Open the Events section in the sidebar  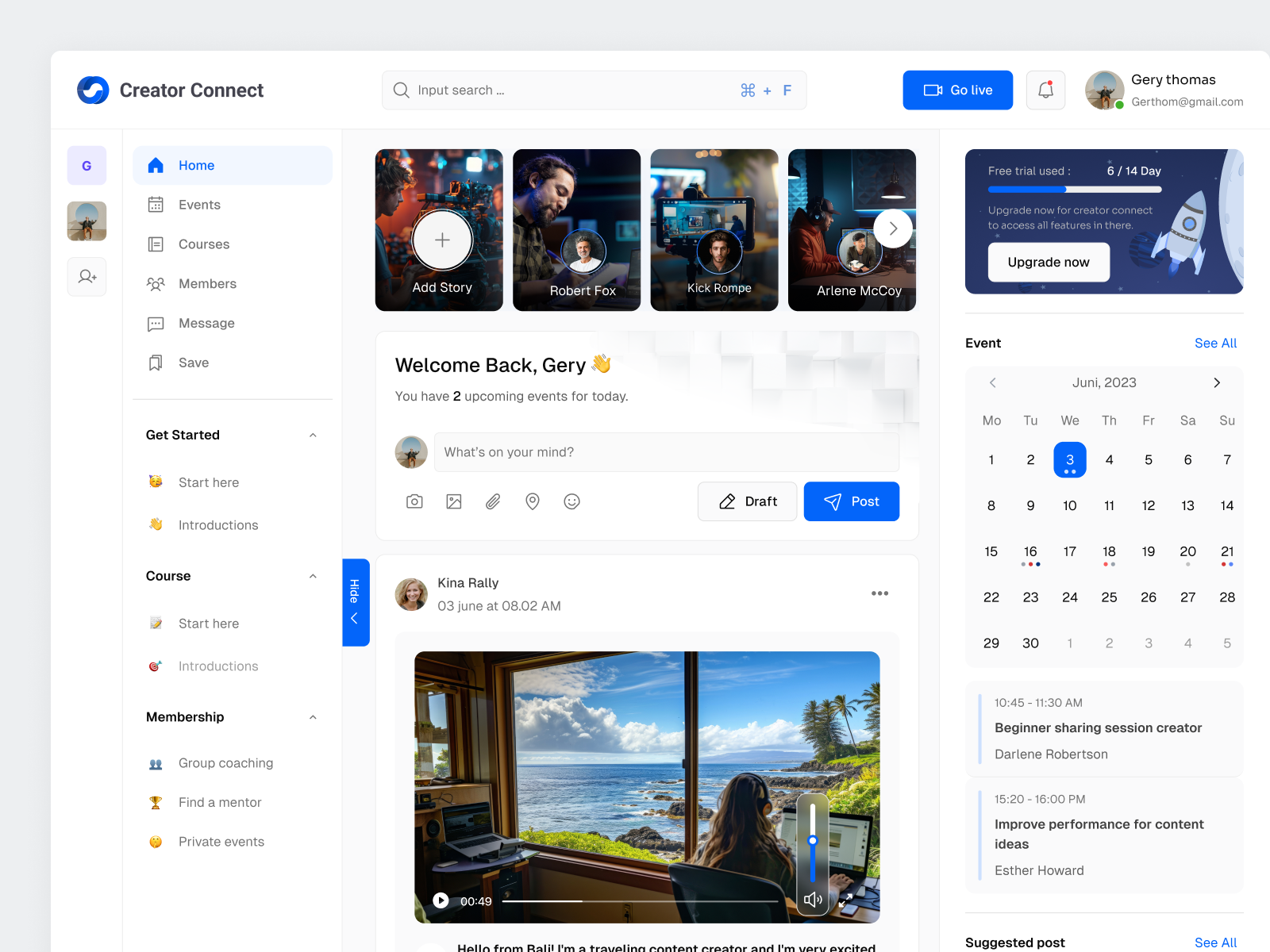coord(199,205)
